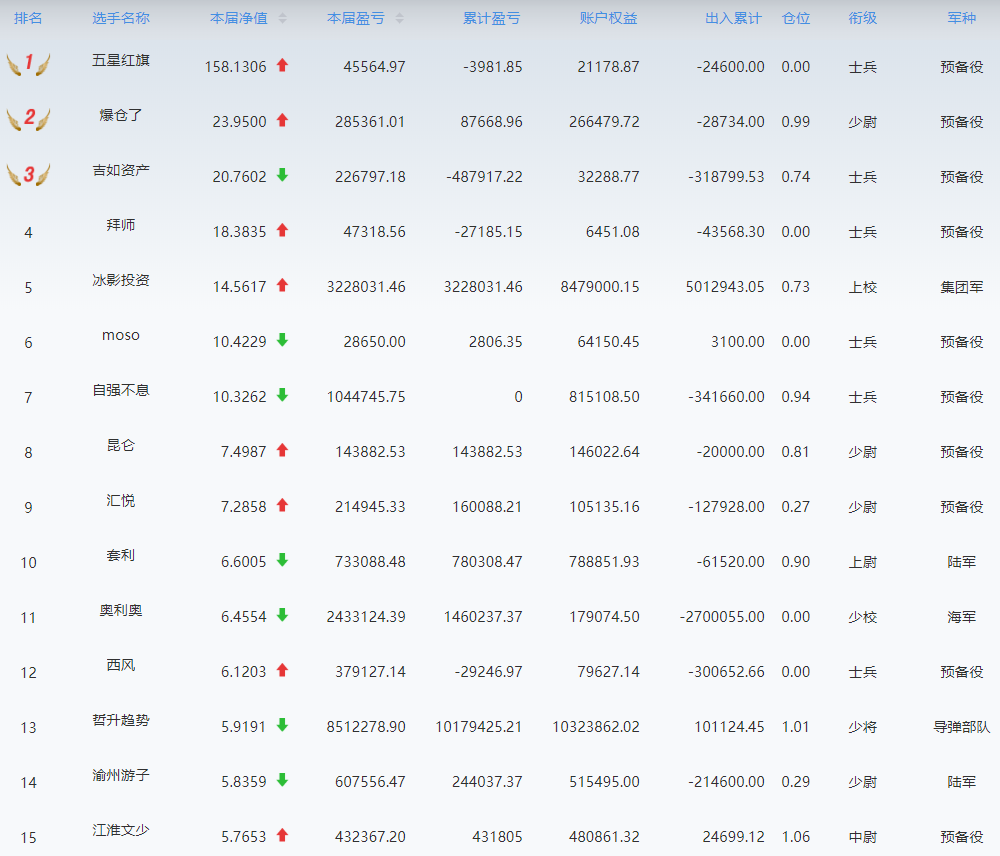Click the 选手名称 column header
The width and height of the screenshot is (1000, 856).
tap(121, 18)
